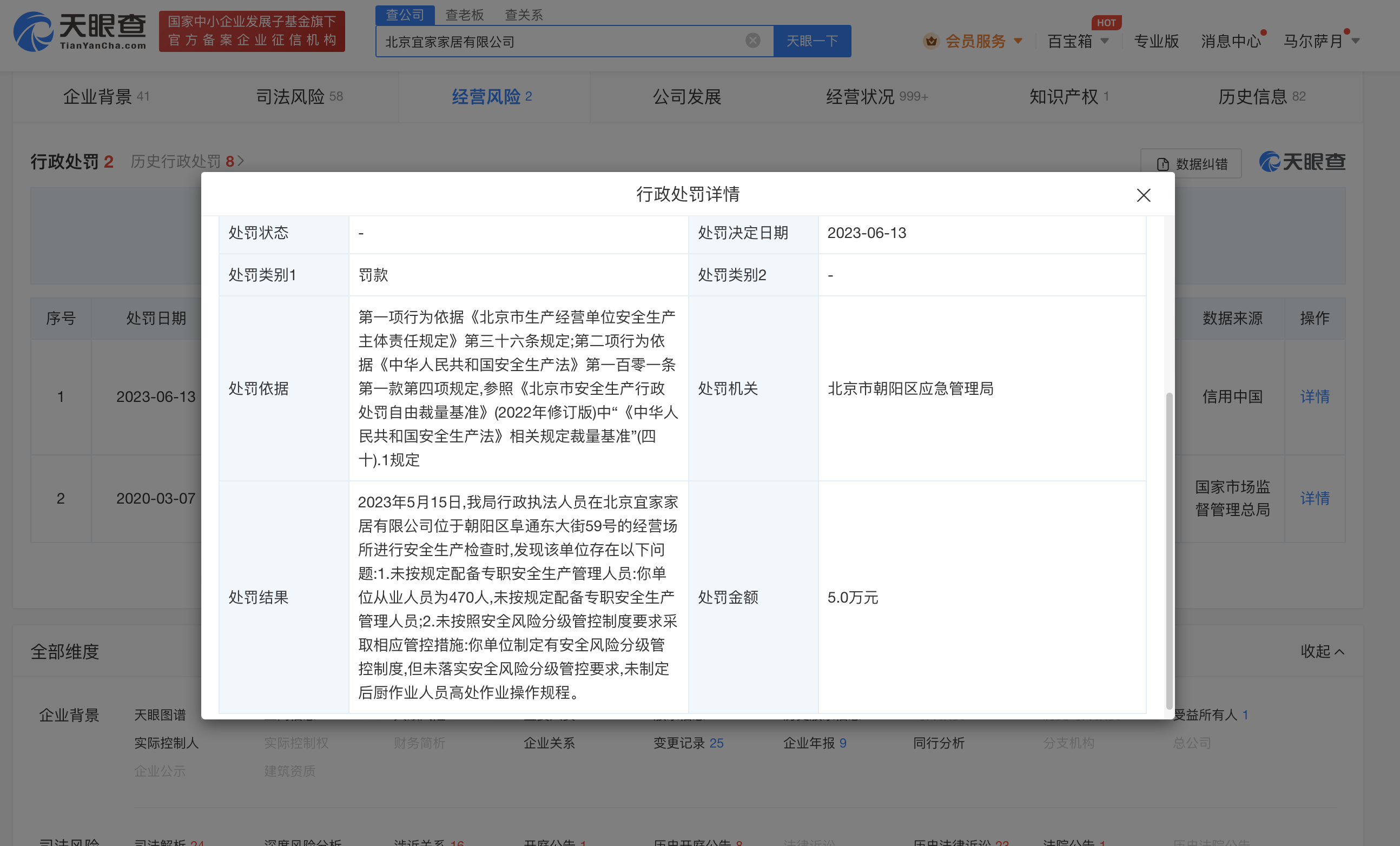This screenshot has width=1400, height=846.
Task: Click the 信用中国 data source cell
Action: (1232, 396)
